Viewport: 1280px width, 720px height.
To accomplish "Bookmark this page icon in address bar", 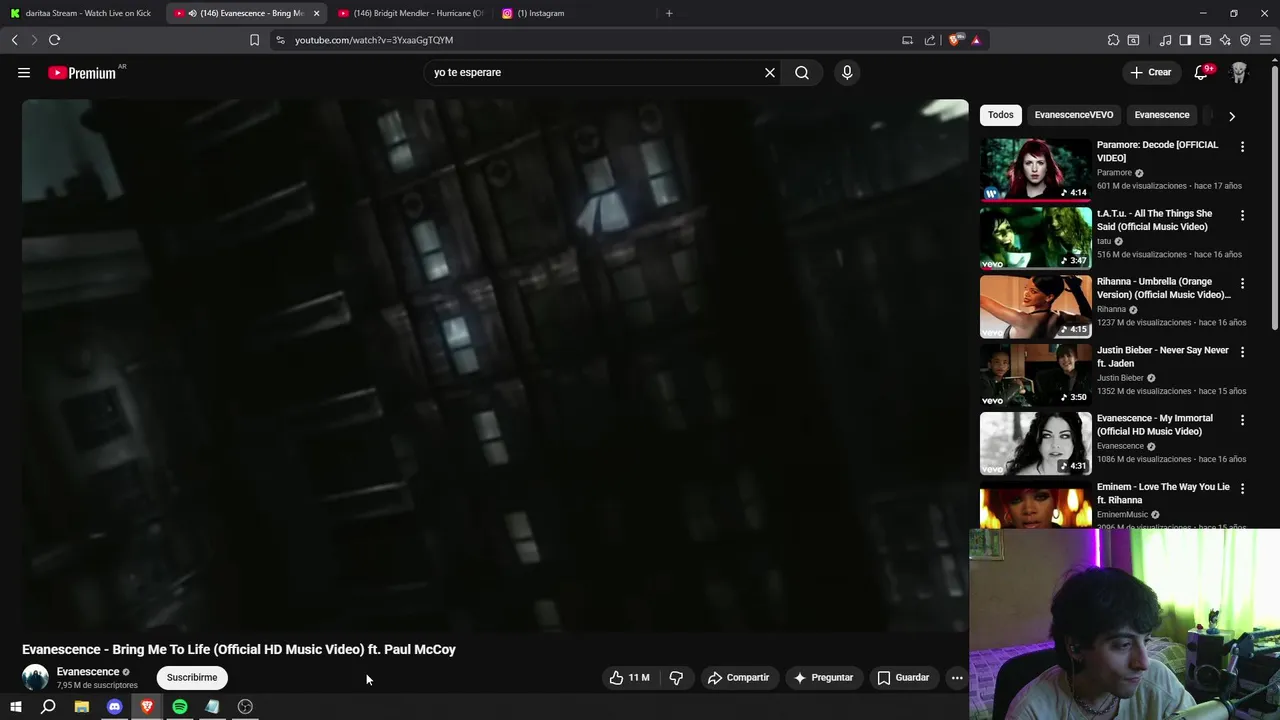I will click(254, 40).
